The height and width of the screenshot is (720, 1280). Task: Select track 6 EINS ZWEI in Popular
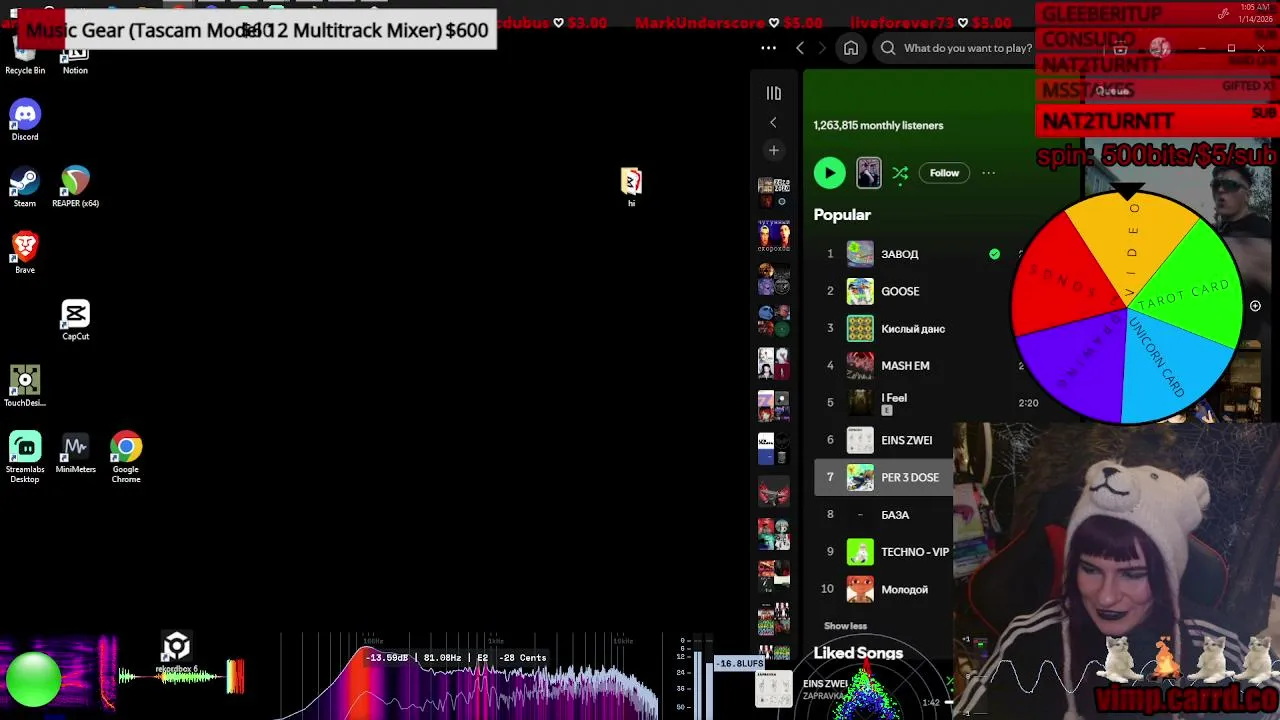pyautogui.click(x=906, y=440)
